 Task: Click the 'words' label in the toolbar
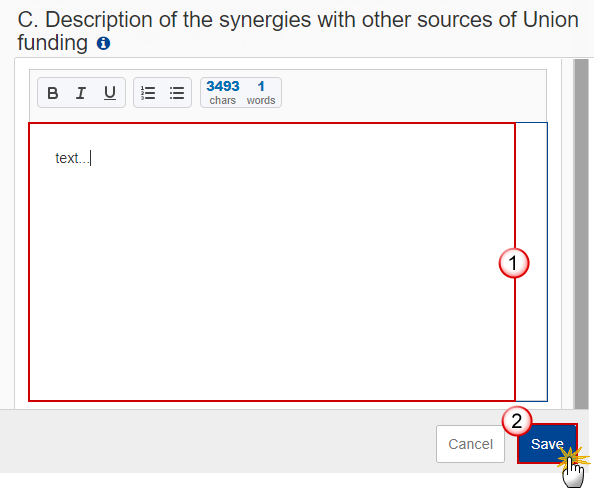(261, 100)
